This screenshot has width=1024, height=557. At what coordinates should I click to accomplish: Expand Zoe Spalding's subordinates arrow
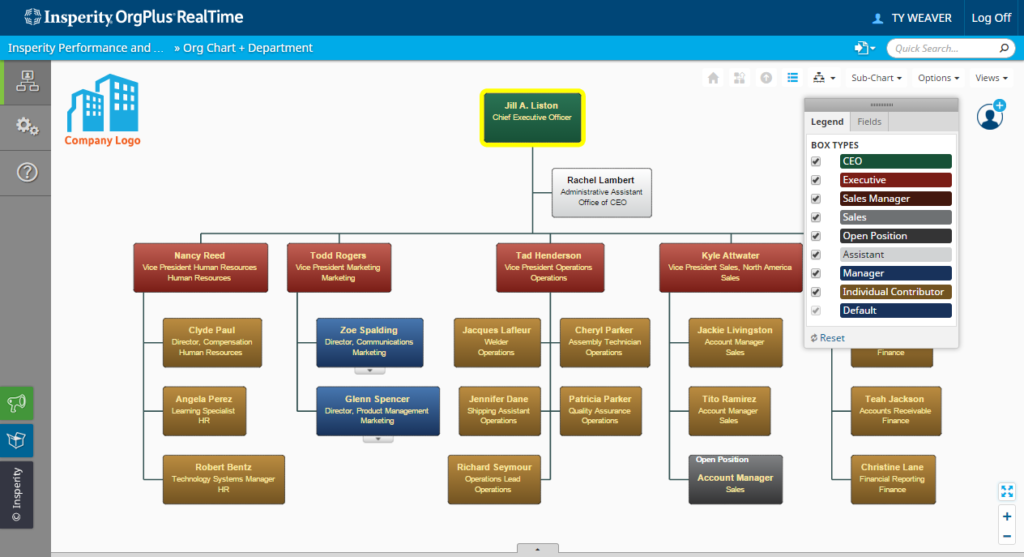pyautogui.click(x=370, y=370)
